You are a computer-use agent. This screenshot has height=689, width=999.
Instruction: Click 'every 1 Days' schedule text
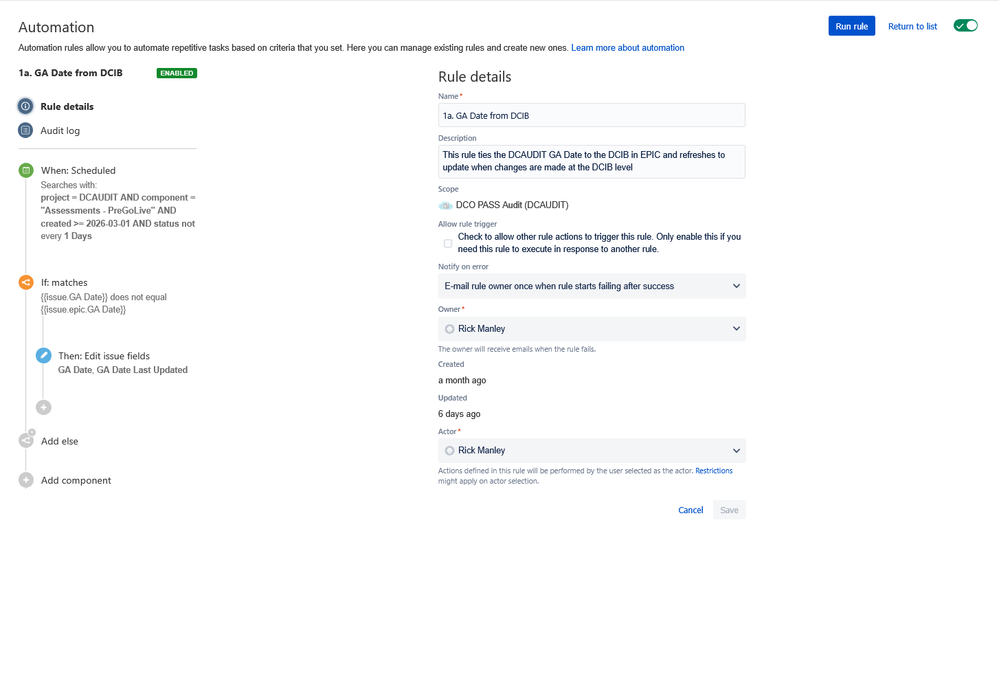click(x=66, y=236)
